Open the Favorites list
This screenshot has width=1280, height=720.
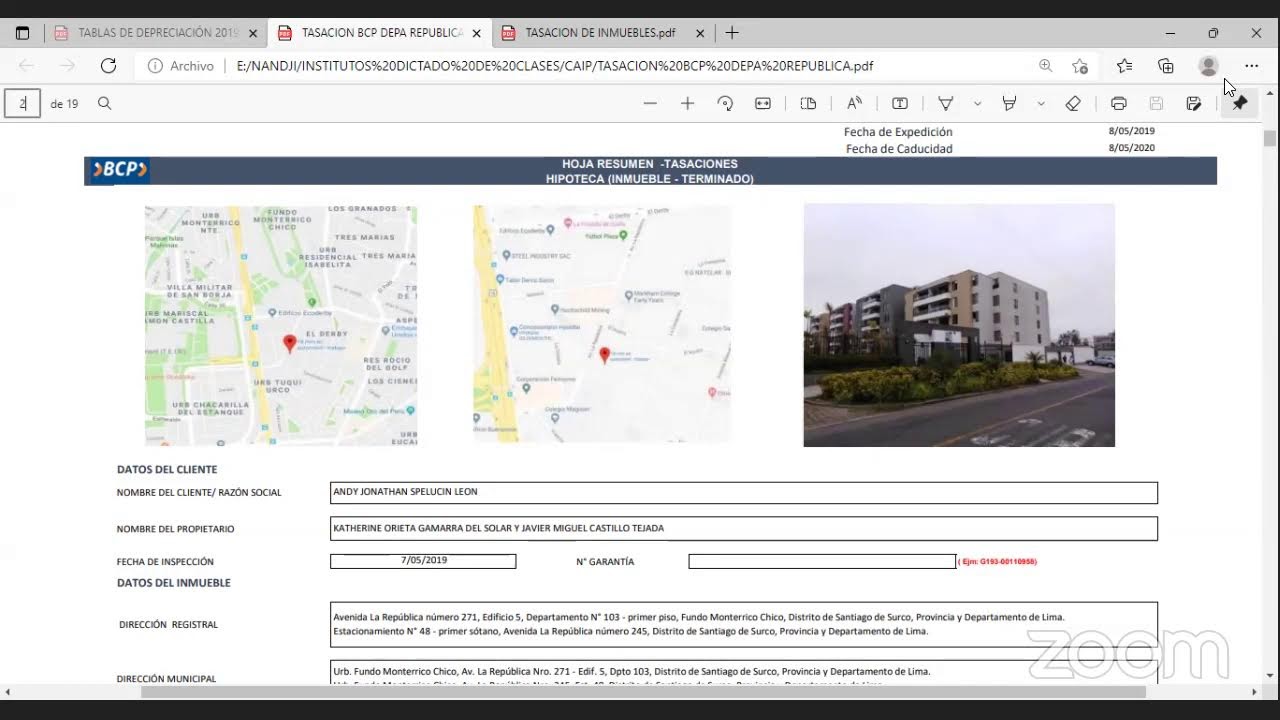coord(1124,66)
